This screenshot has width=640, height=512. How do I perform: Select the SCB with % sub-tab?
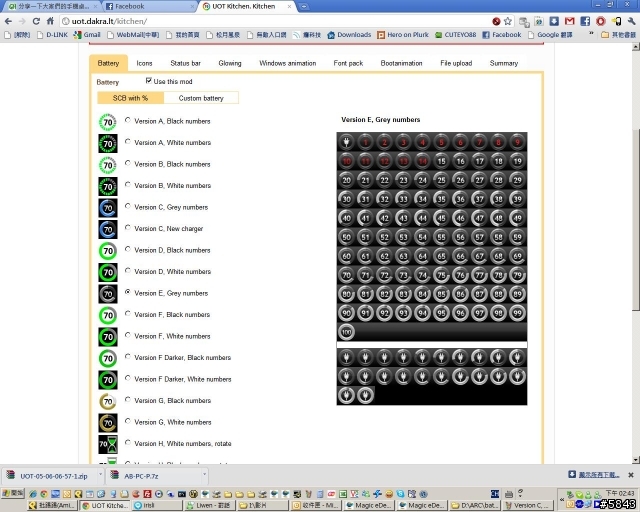(x=130, y=98)
